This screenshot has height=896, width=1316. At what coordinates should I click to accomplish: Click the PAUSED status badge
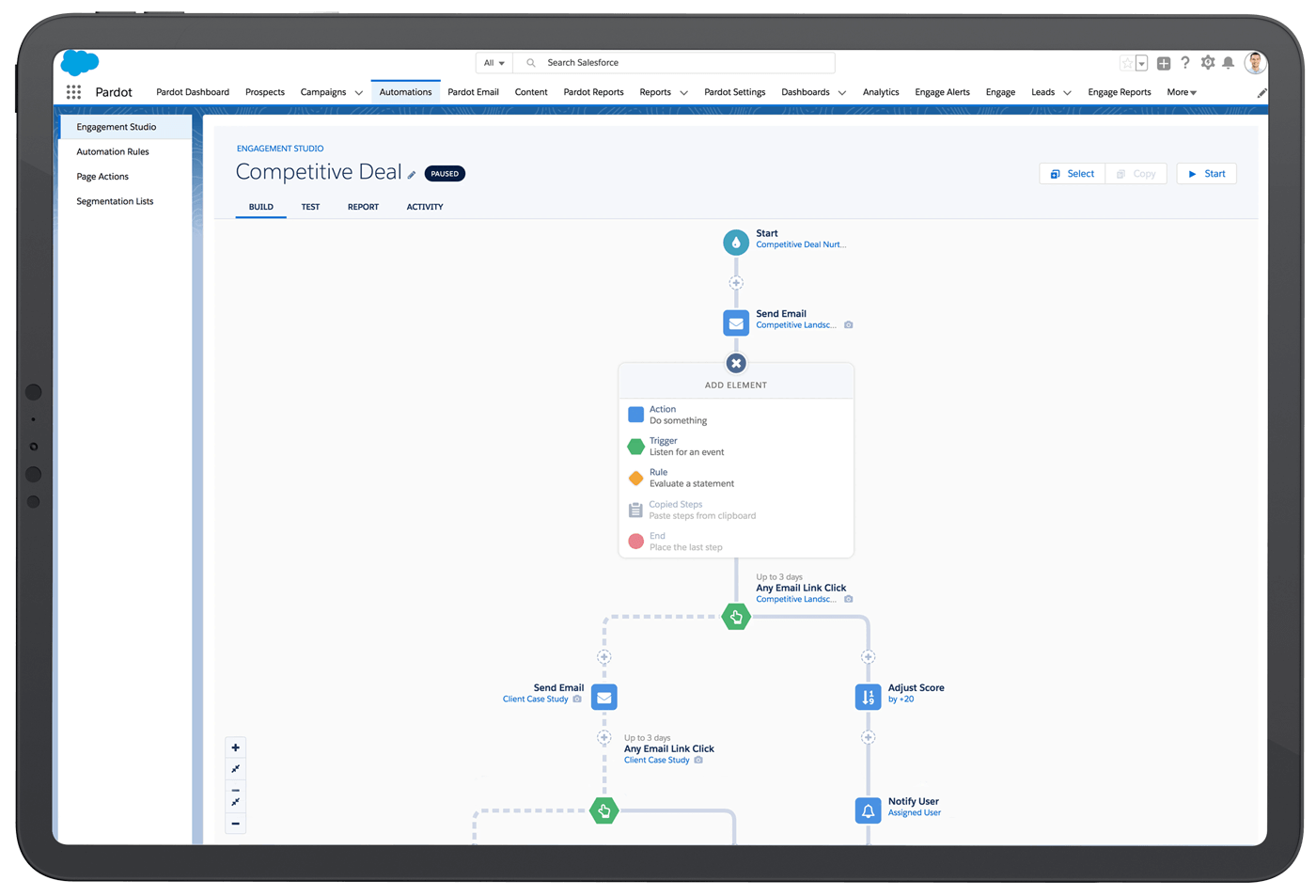(445, 174)
